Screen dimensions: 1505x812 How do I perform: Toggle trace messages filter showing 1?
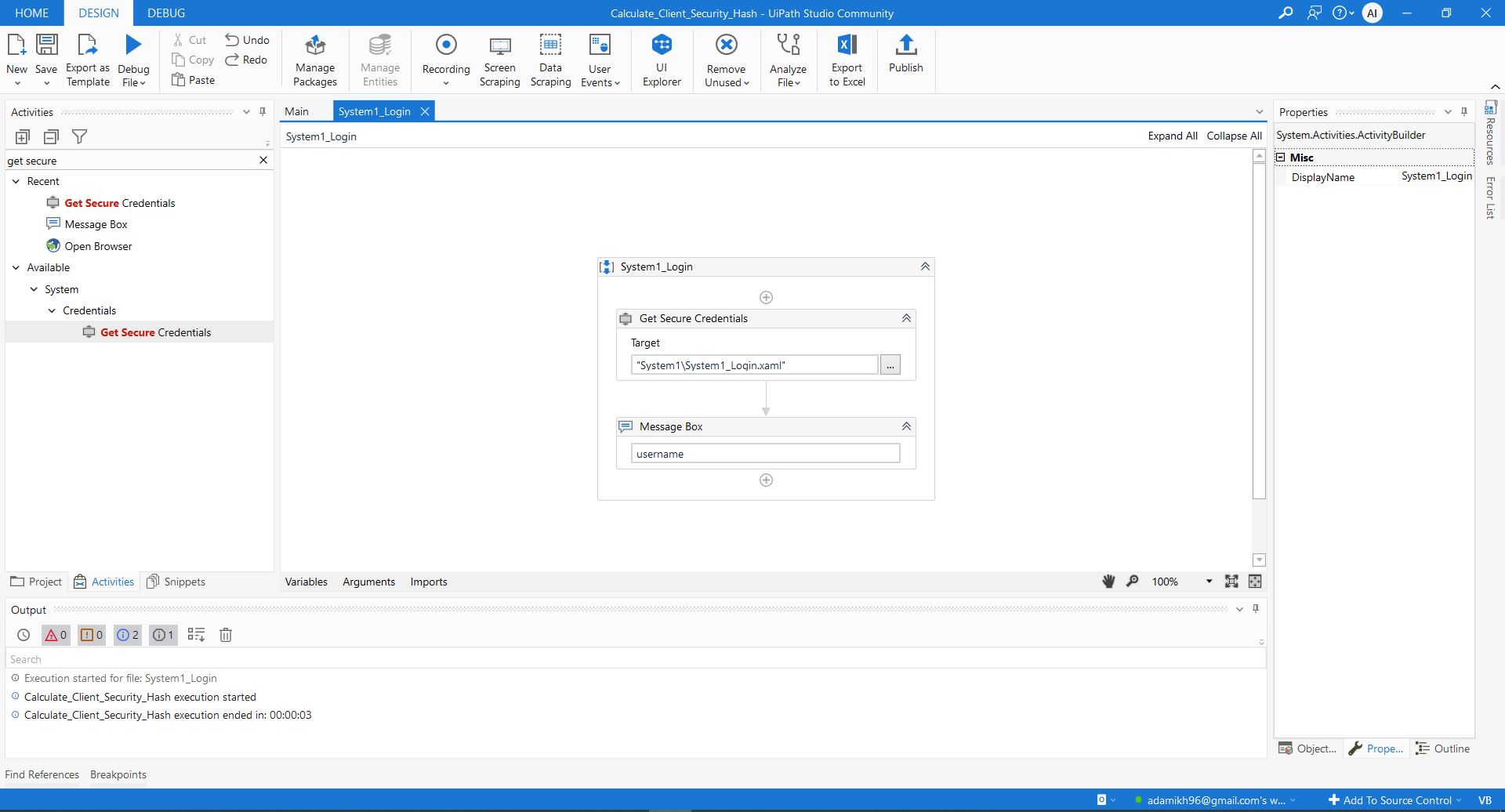coord(163,635)
